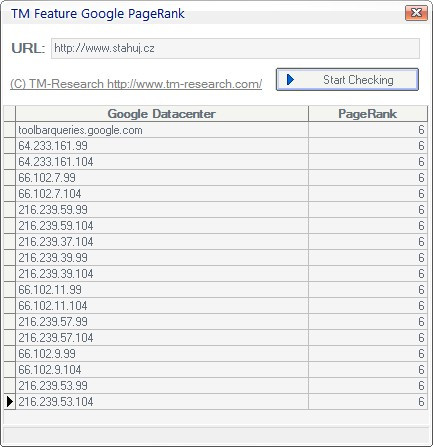The height and width of the screenshot is (447, 433).
Task: Click the current-row arrow indicator for 216.239.53.104
Action: pos(10,402)
